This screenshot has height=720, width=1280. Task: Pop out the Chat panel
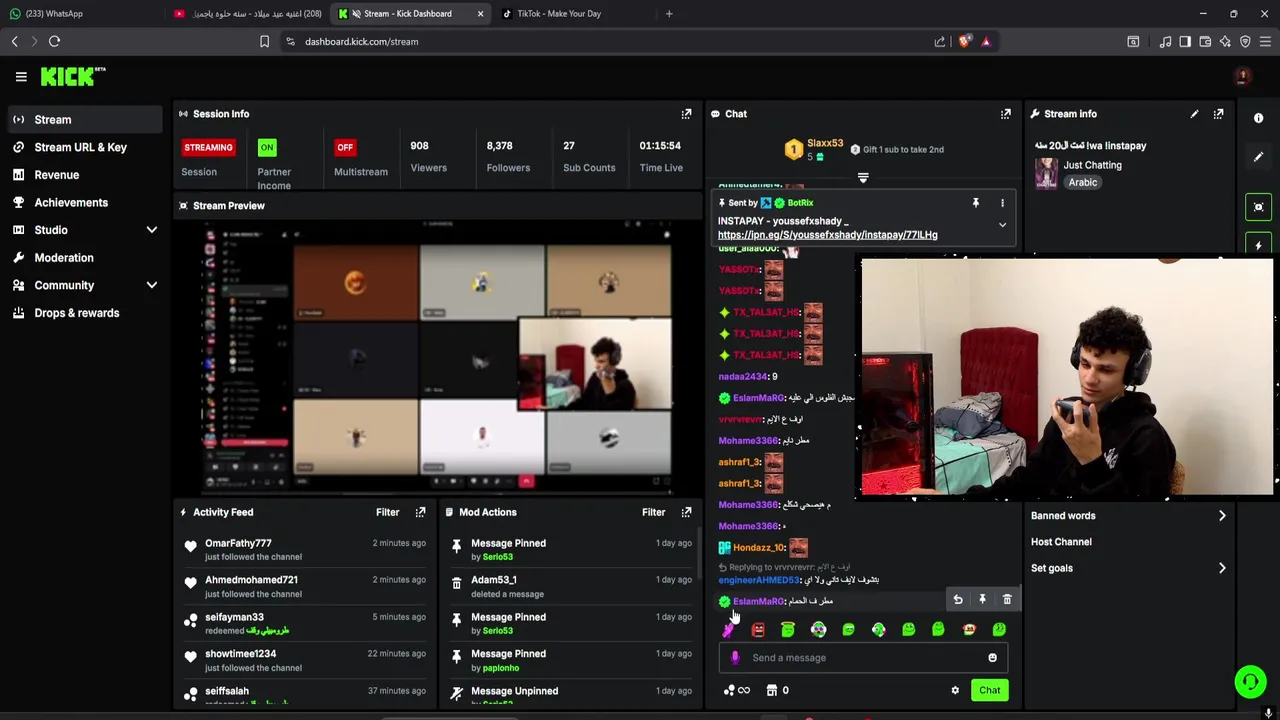[x=1006, y=114]
